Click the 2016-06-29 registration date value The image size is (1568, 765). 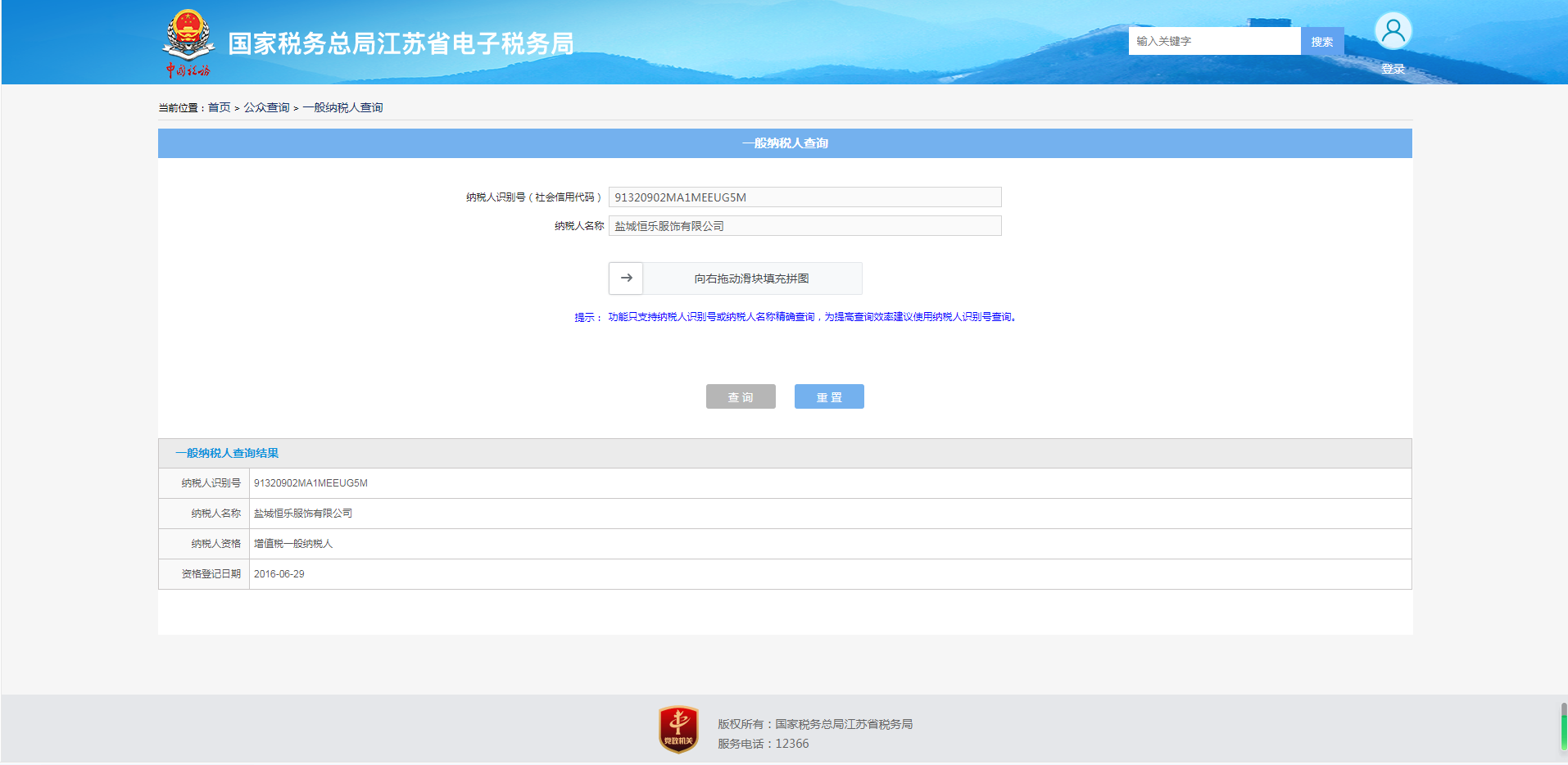279,574
